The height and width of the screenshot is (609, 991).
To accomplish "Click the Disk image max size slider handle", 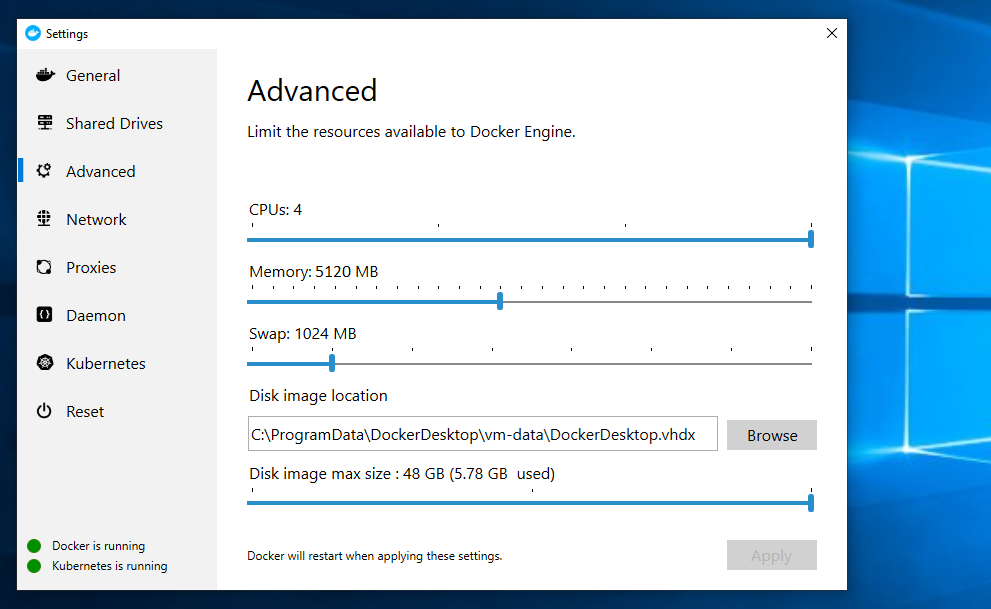I will coord(811,503).
